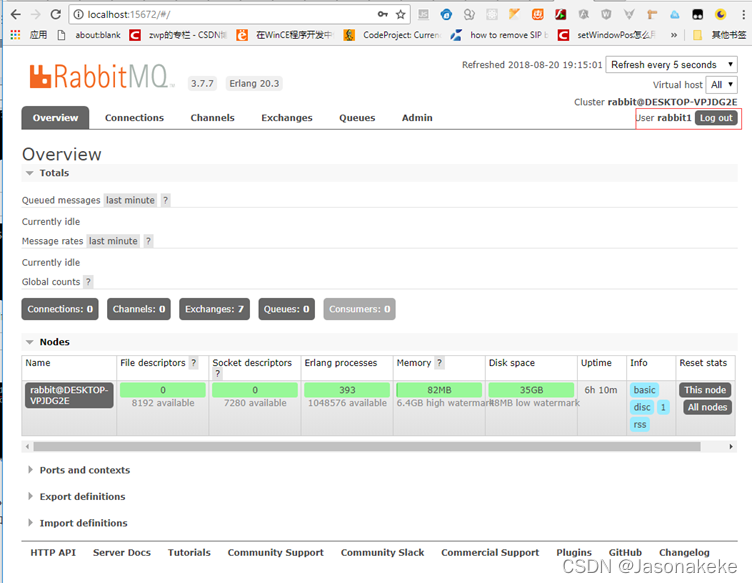Click the help icon beside Queued messages

click(165, 200)
